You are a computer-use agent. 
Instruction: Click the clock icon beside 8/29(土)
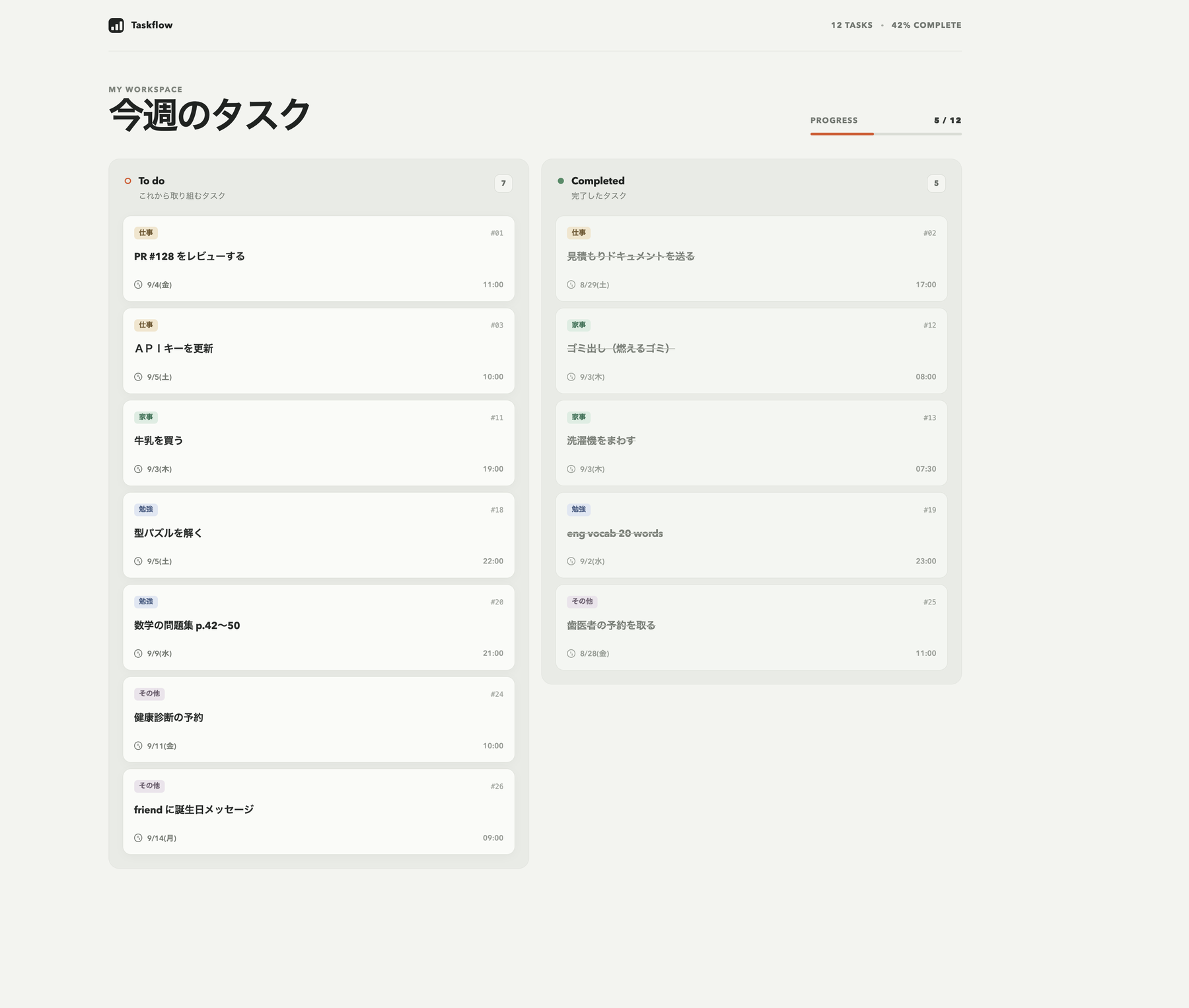(571, 285)
